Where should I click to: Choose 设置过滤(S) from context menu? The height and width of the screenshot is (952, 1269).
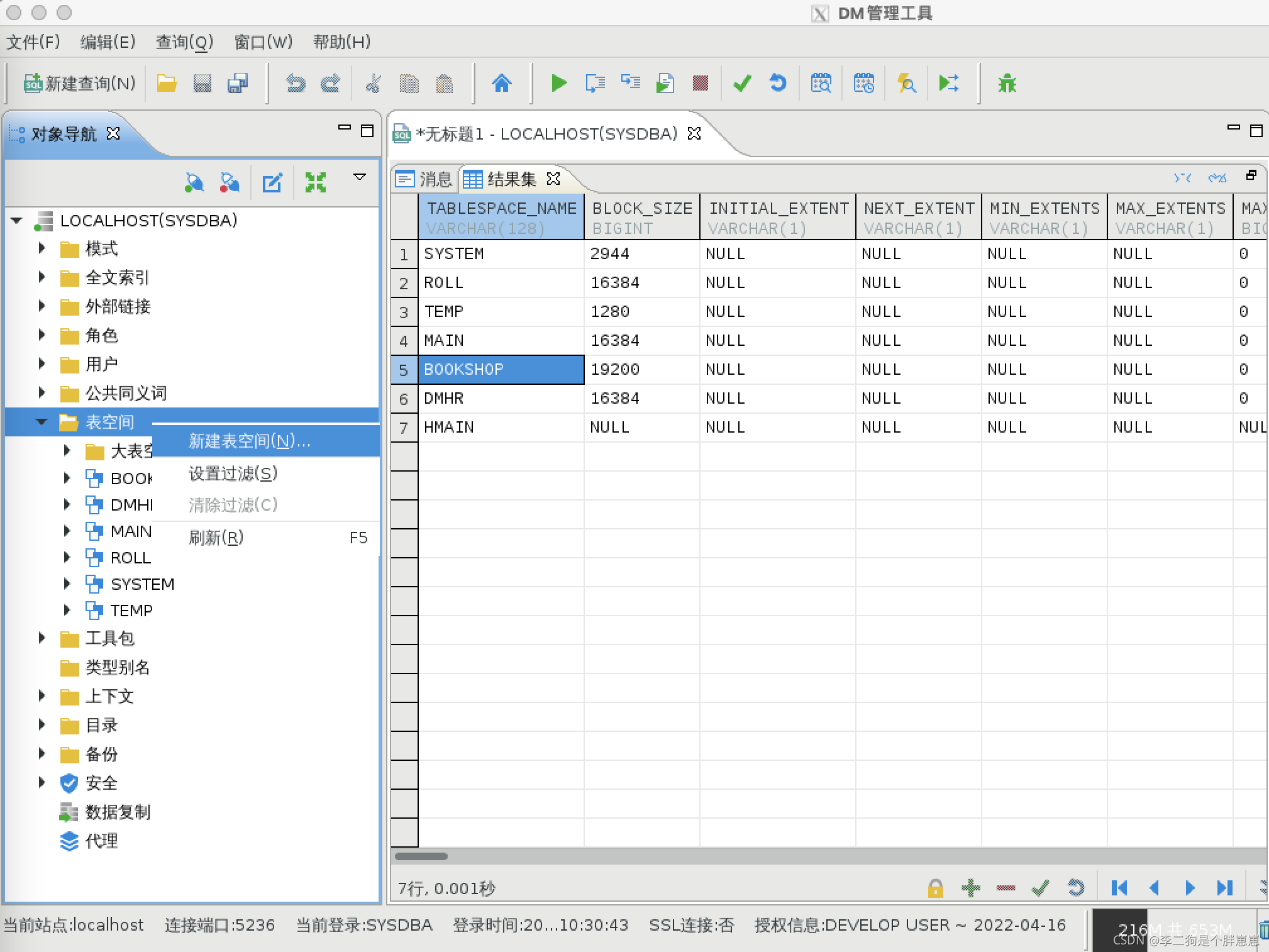[266, 473]
